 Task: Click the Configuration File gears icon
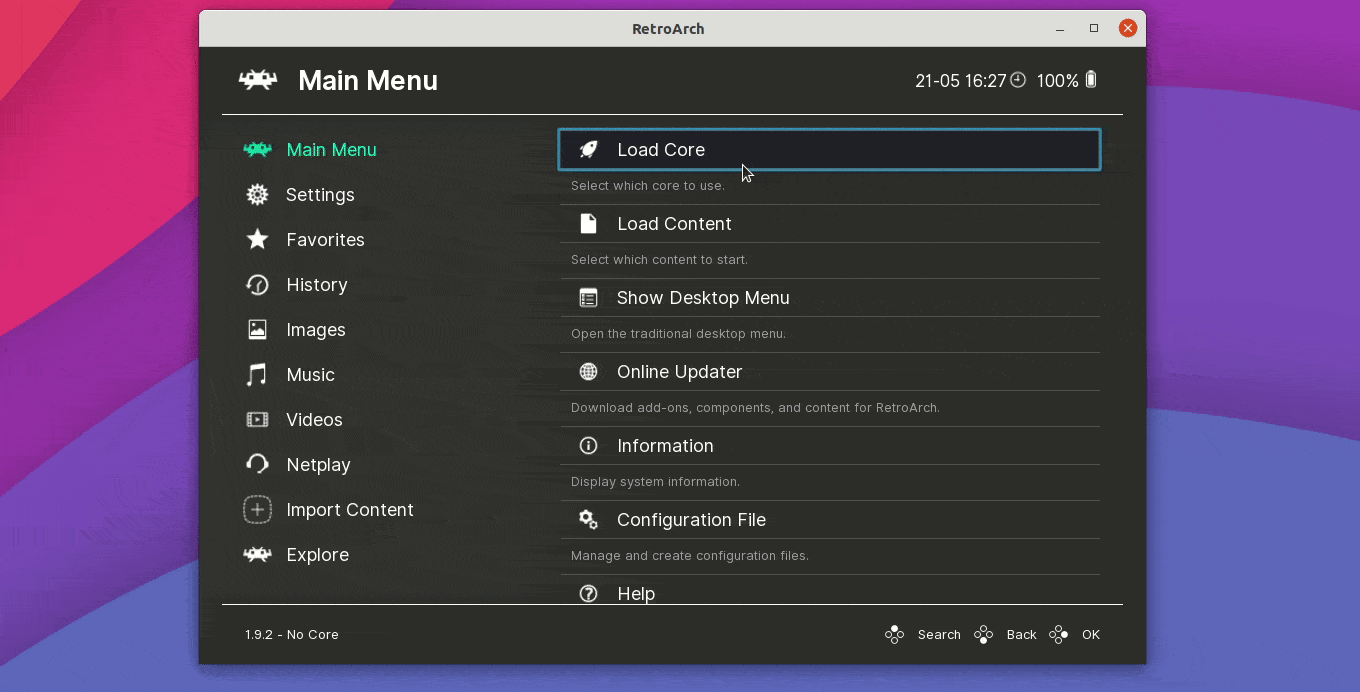(588, 519)
